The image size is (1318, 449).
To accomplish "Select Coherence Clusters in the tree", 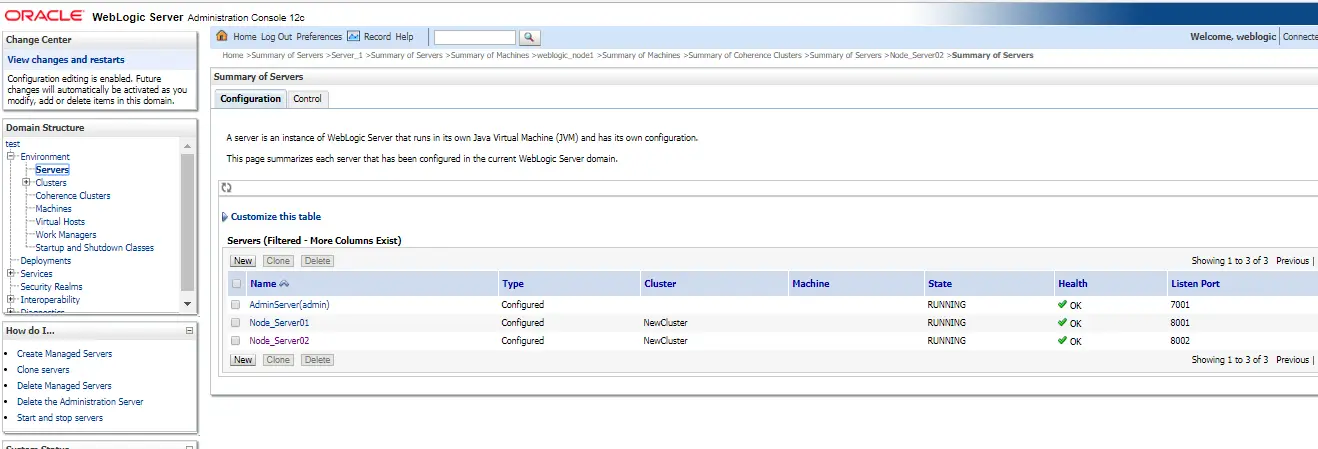I will (73, 196).
